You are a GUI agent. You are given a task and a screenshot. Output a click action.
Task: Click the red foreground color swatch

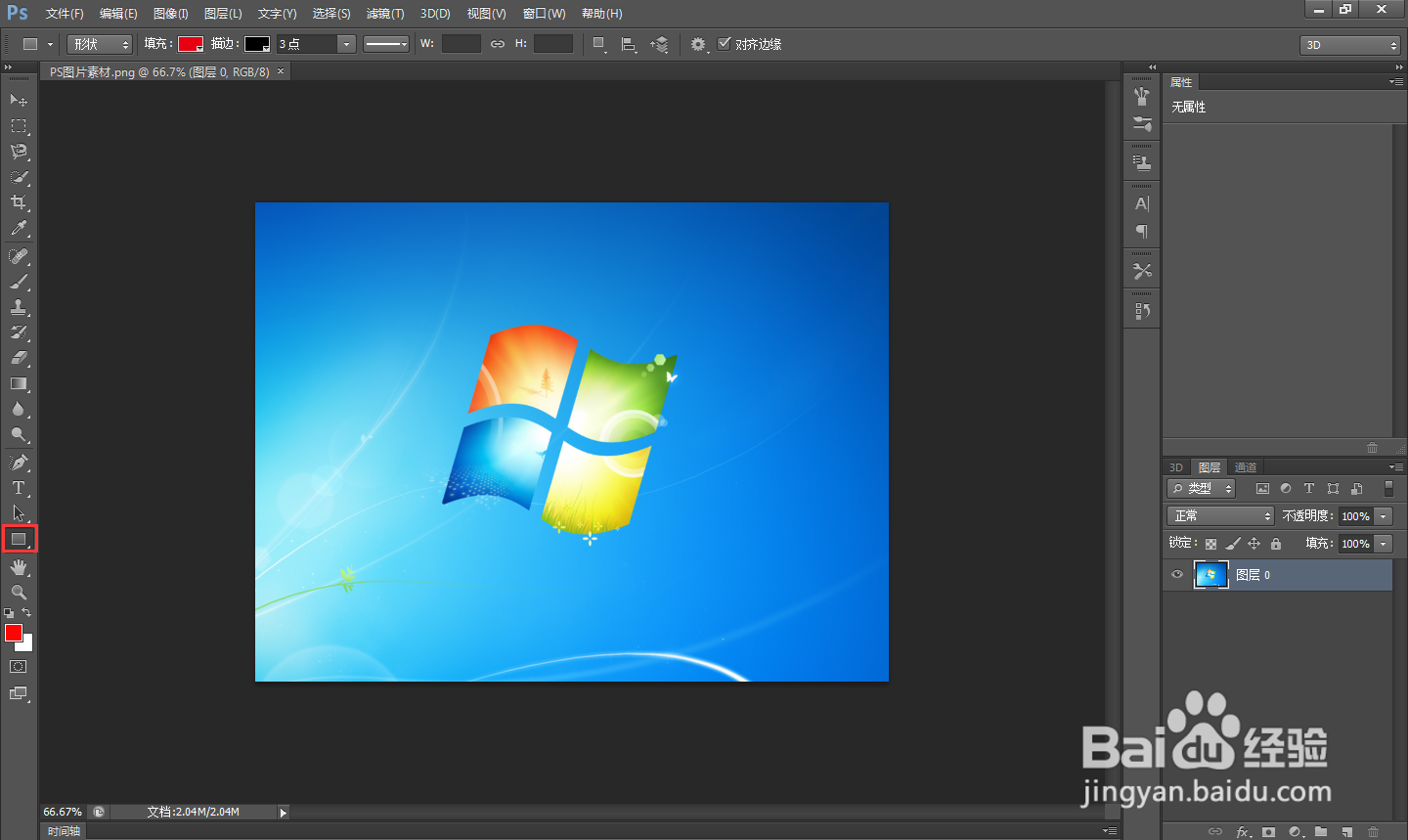(x=14, y=633)
